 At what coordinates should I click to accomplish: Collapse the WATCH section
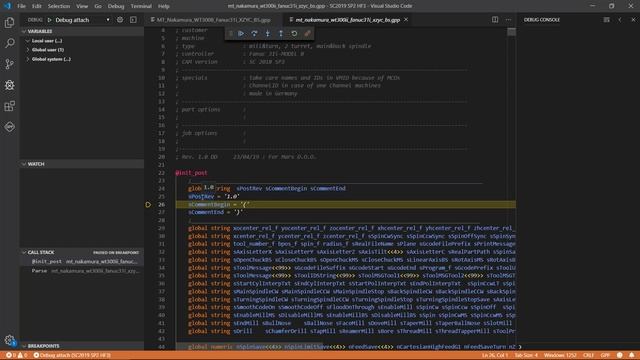[82, 164]
